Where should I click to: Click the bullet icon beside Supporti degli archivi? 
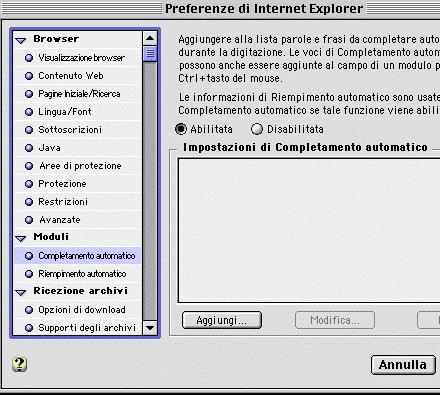[29, 328]
